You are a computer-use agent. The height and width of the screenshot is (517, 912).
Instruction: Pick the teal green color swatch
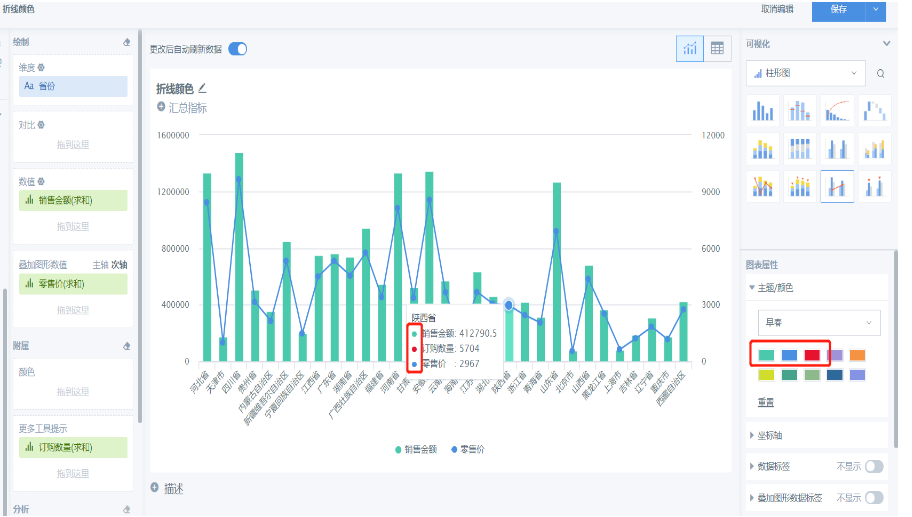coord(766,355)
